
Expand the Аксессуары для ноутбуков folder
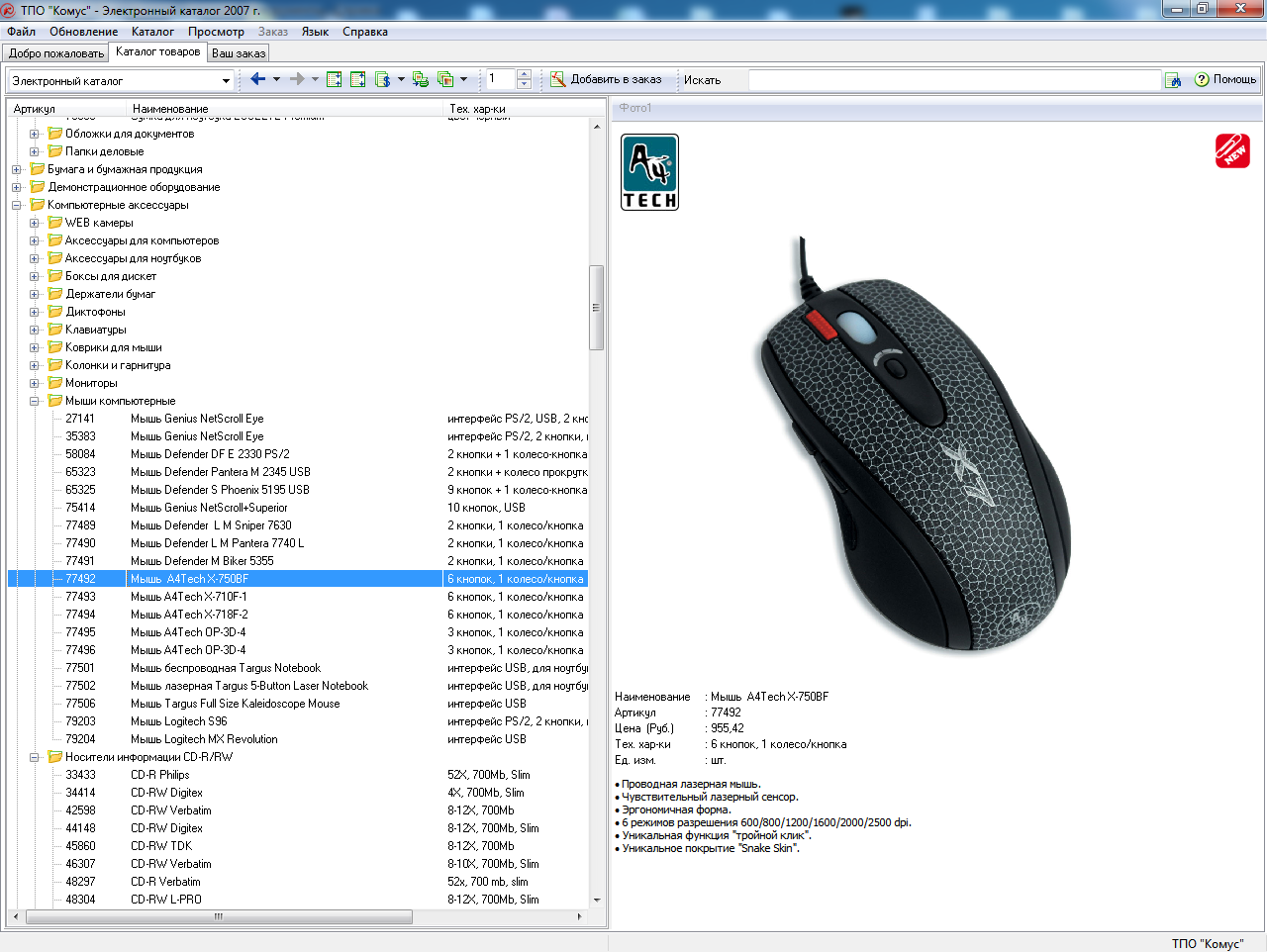pyautogui.click(x=35, y=258)
